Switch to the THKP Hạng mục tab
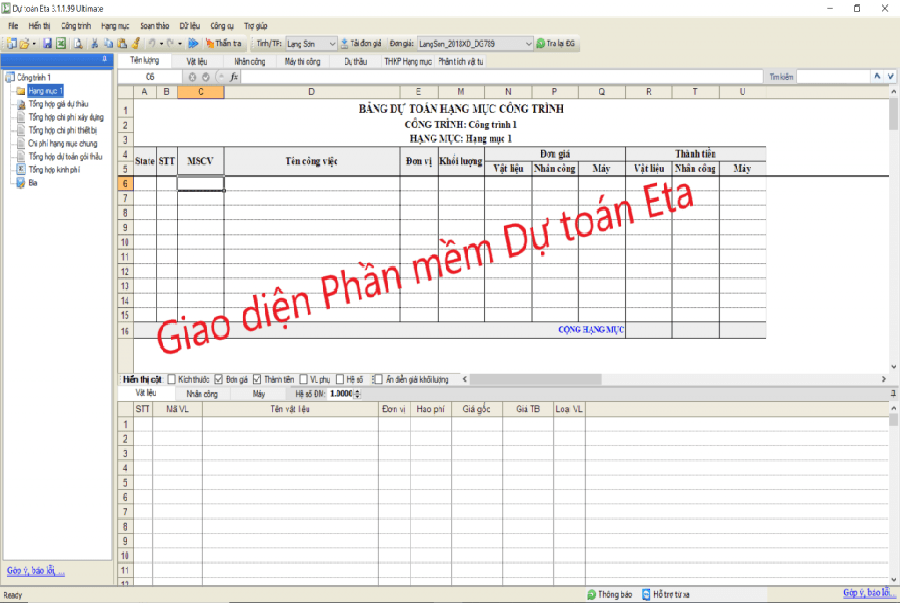This screenshot has height=603, width=900. pos(408,61)
